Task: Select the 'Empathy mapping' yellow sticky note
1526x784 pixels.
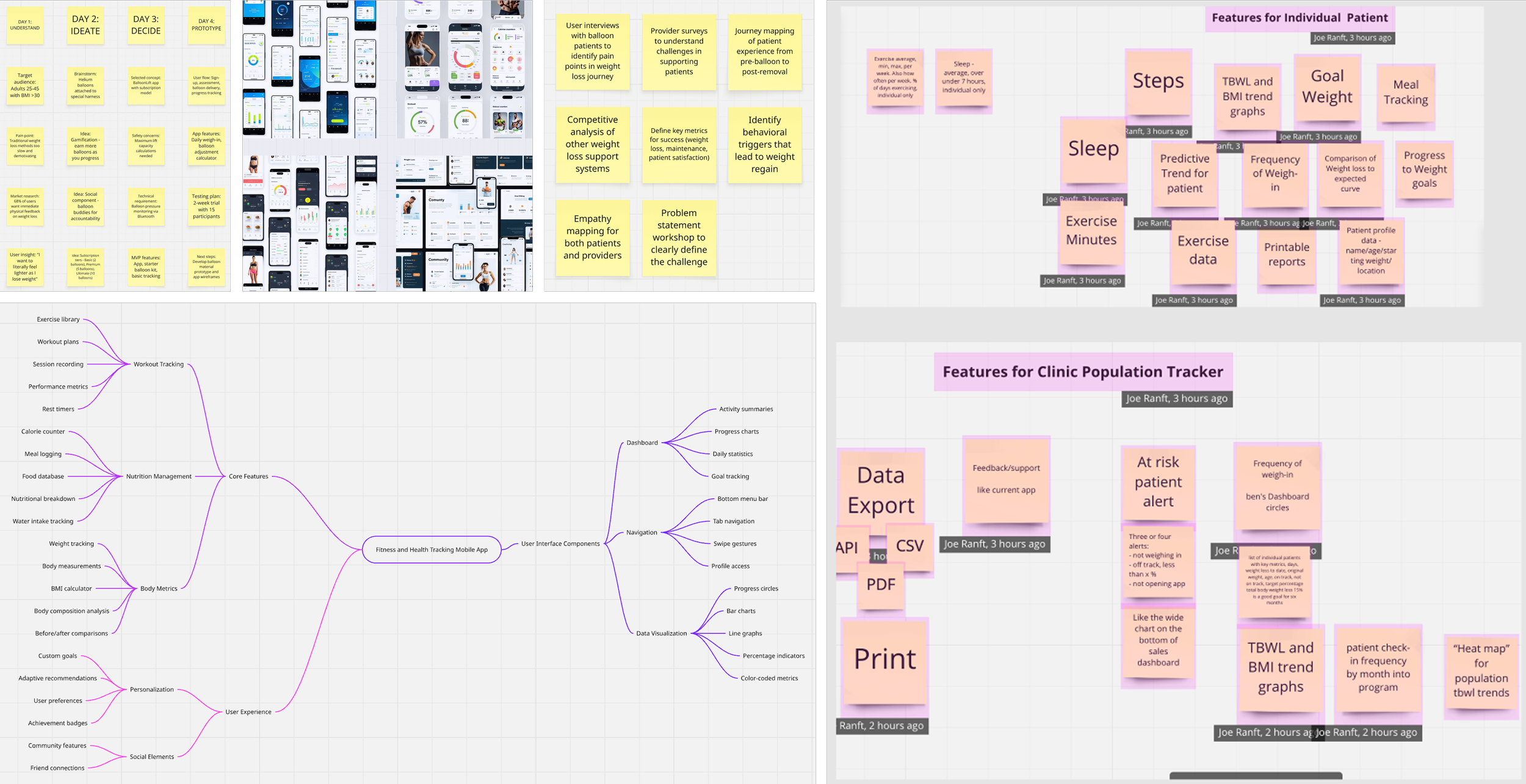Action: tap(592, 237)
